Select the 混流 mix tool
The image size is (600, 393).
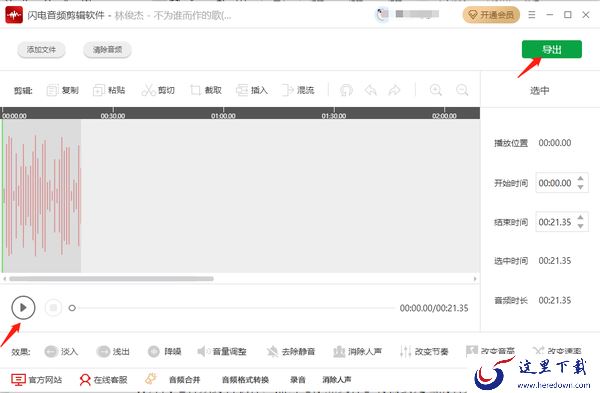pos(298,90)
